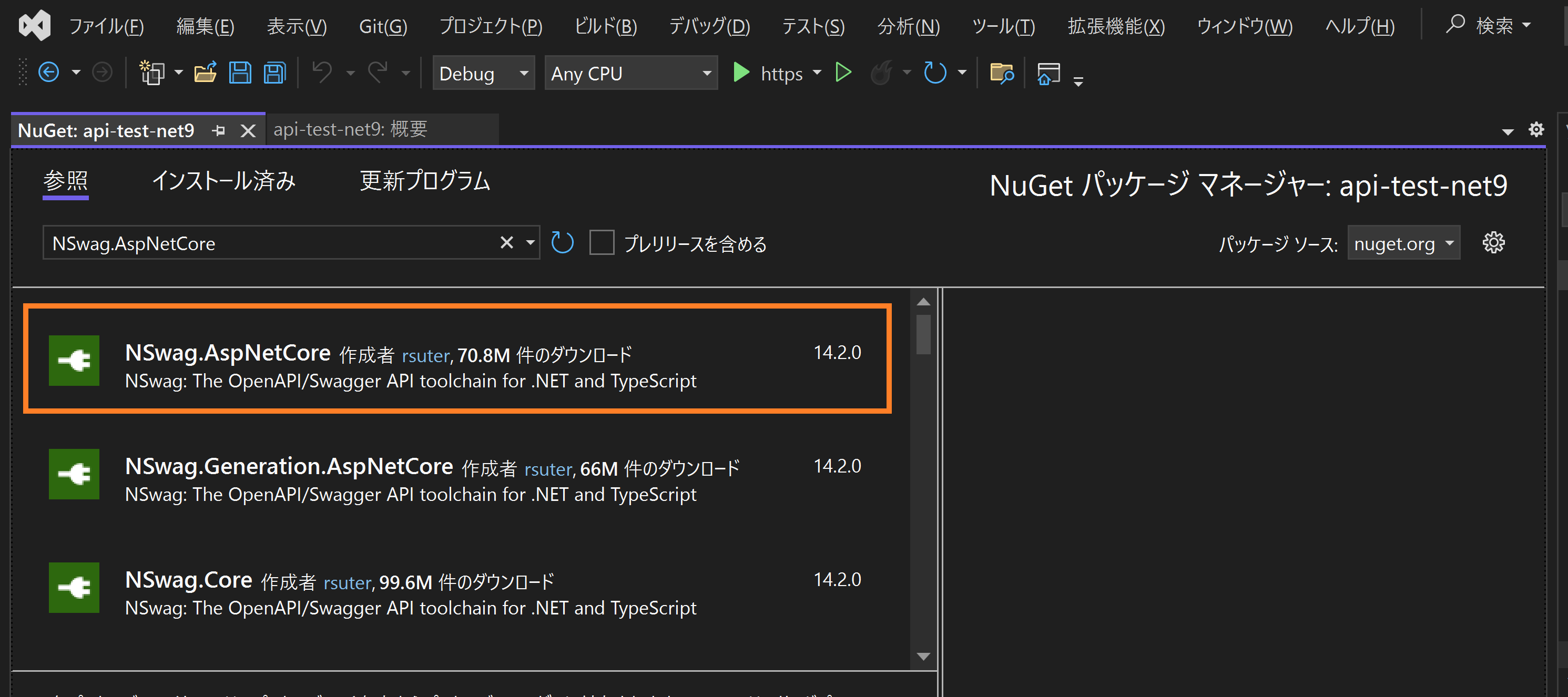Open the ビルド(B) menu
The height and width of the screenshot is (697, 1568).
pyautogui.click(x=606, y=26)
